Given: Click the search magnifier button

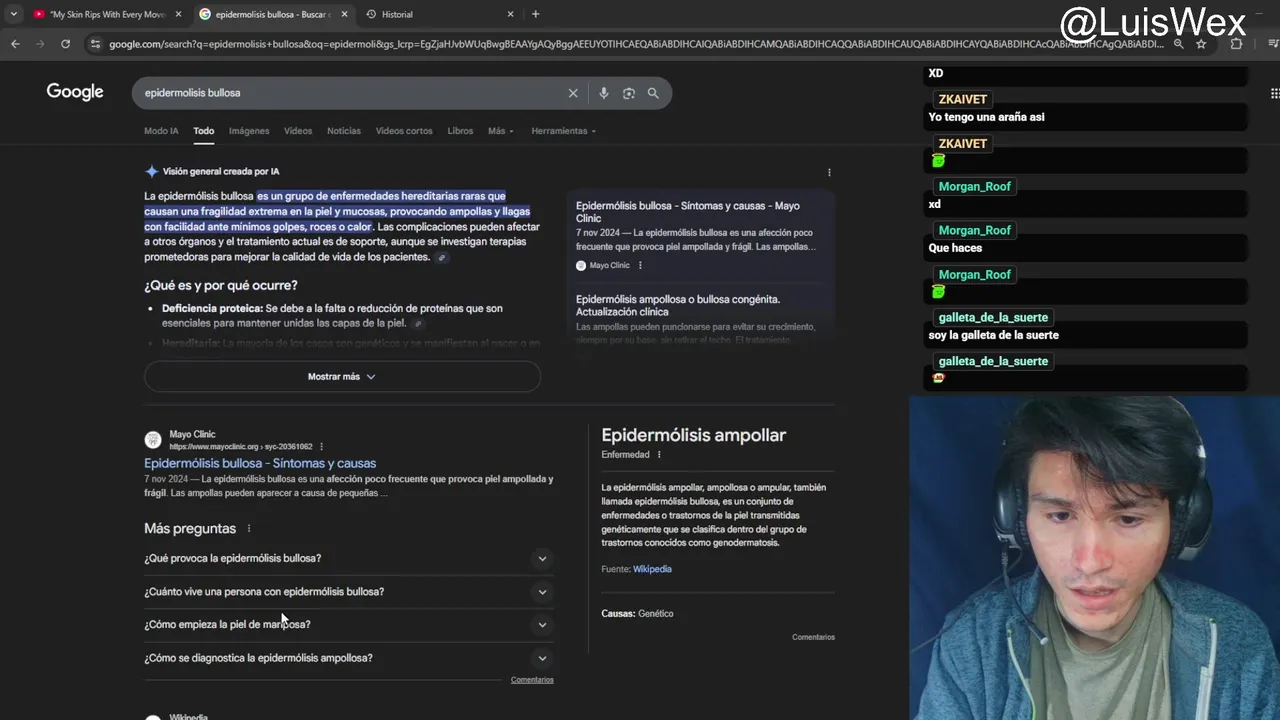Looking at the screenshot, I should [x=653, y=93].
